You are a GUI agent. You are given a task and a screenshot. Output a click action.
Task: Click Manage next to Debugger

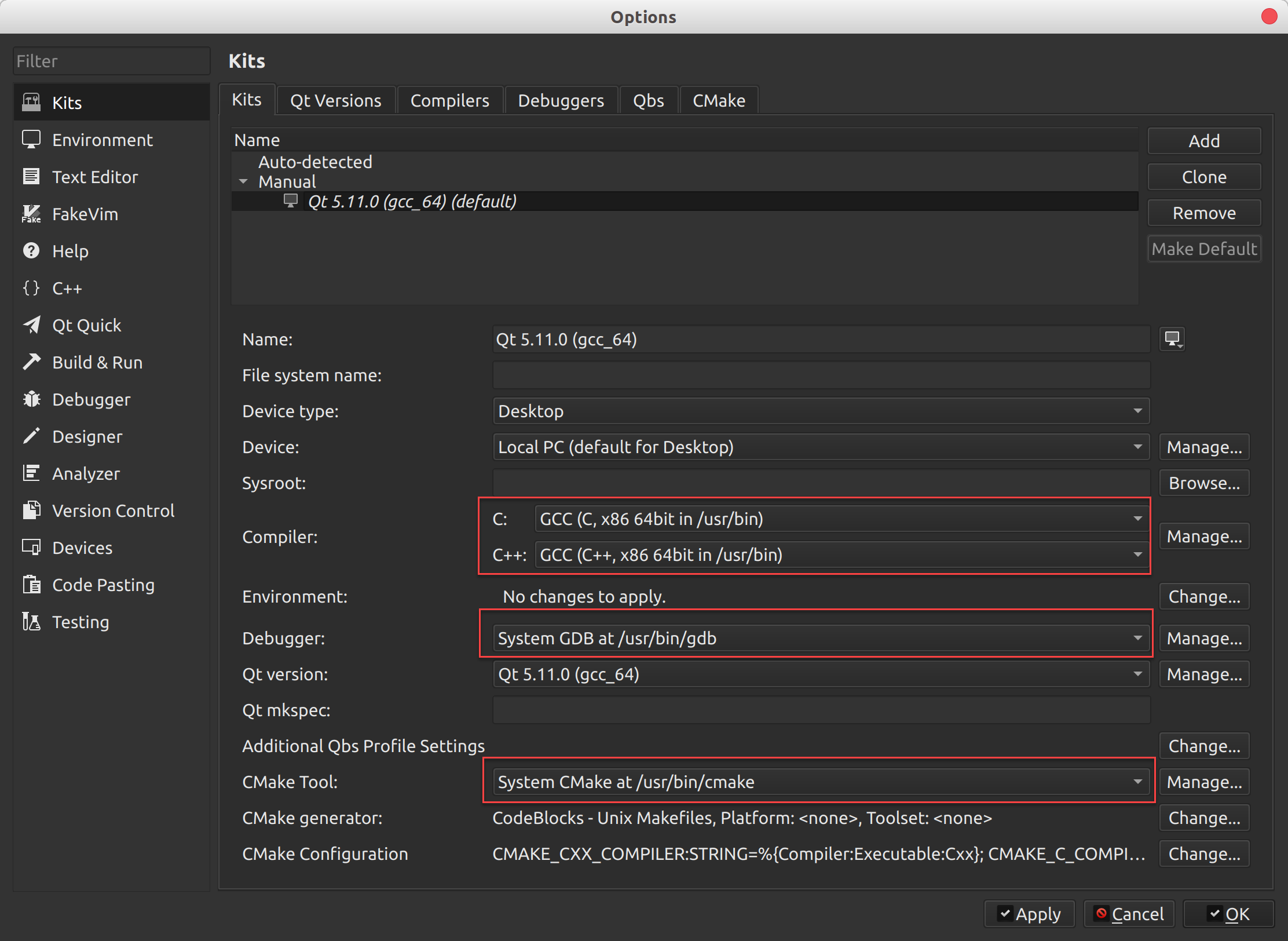[x=1205, y=638]
